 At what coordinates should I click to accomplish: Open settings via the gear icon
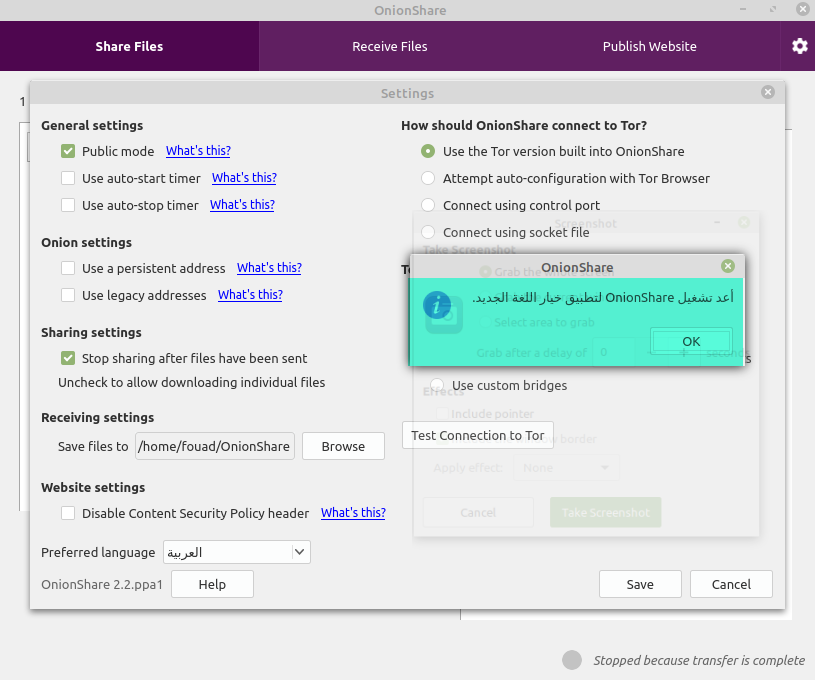pyautogui.click(x=799, y=46)
